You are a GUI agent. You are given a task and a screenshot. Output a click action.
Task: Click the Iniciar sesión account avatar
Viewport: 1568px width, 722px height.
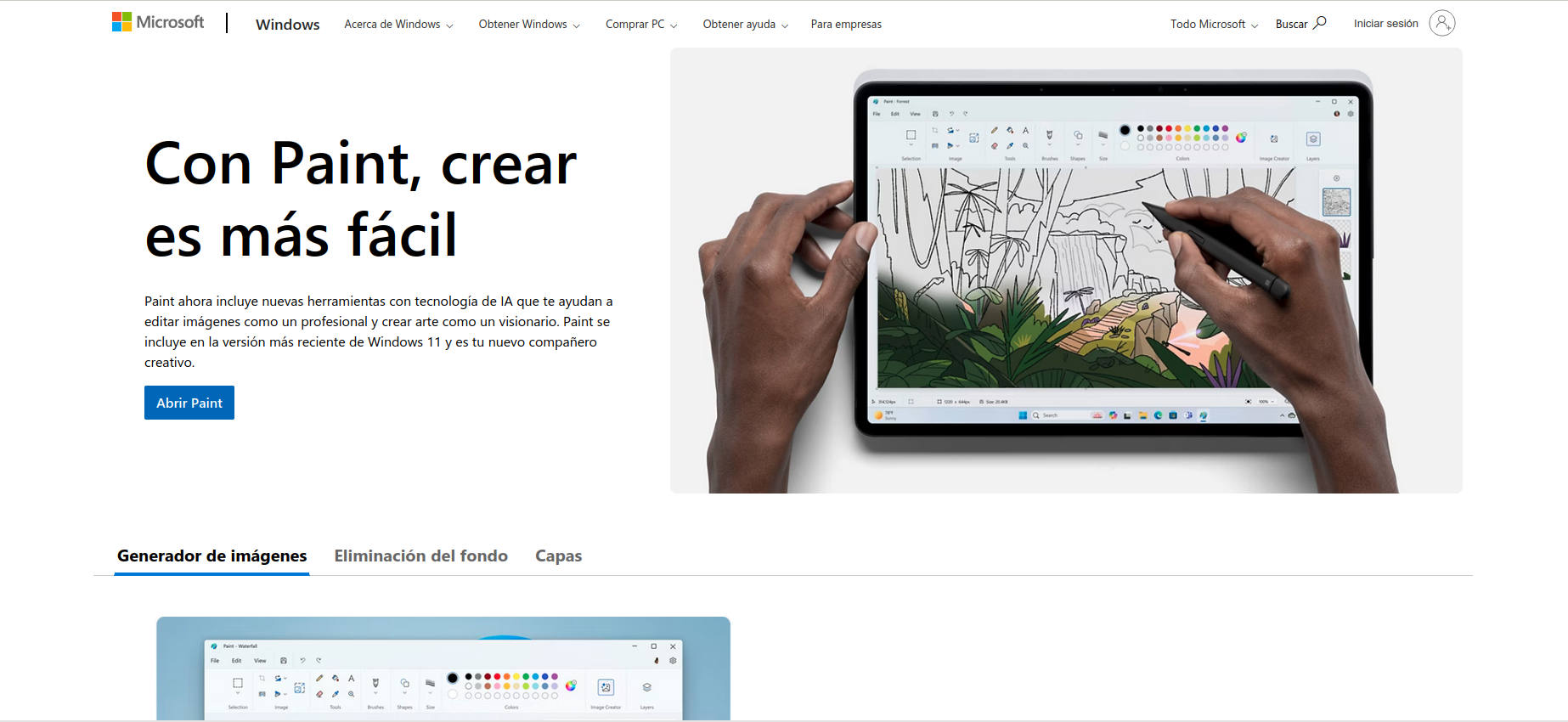[x=1441, y=23]
